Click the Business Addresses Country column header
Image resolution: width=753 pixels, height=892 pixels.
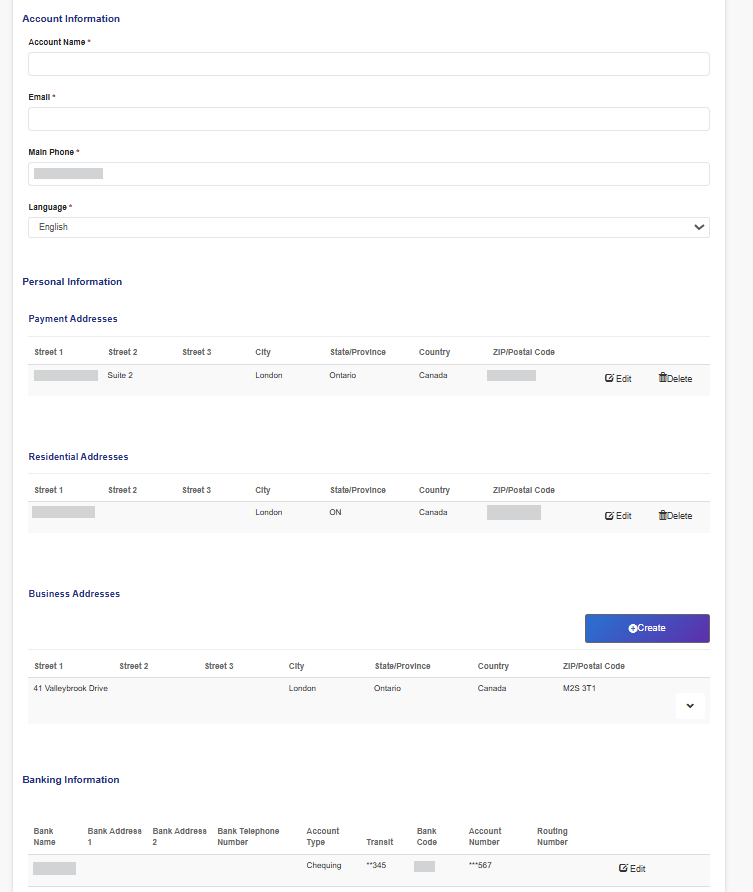click(493, 666)
